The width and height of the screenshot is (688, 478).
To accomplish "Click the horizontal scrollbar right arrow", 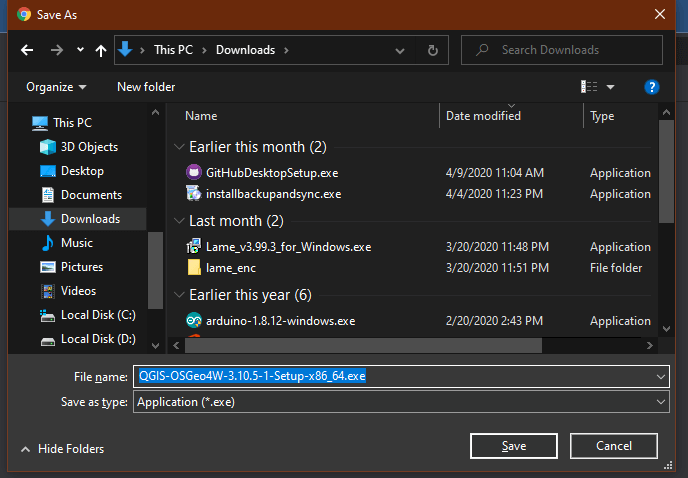I will (649, 346).
